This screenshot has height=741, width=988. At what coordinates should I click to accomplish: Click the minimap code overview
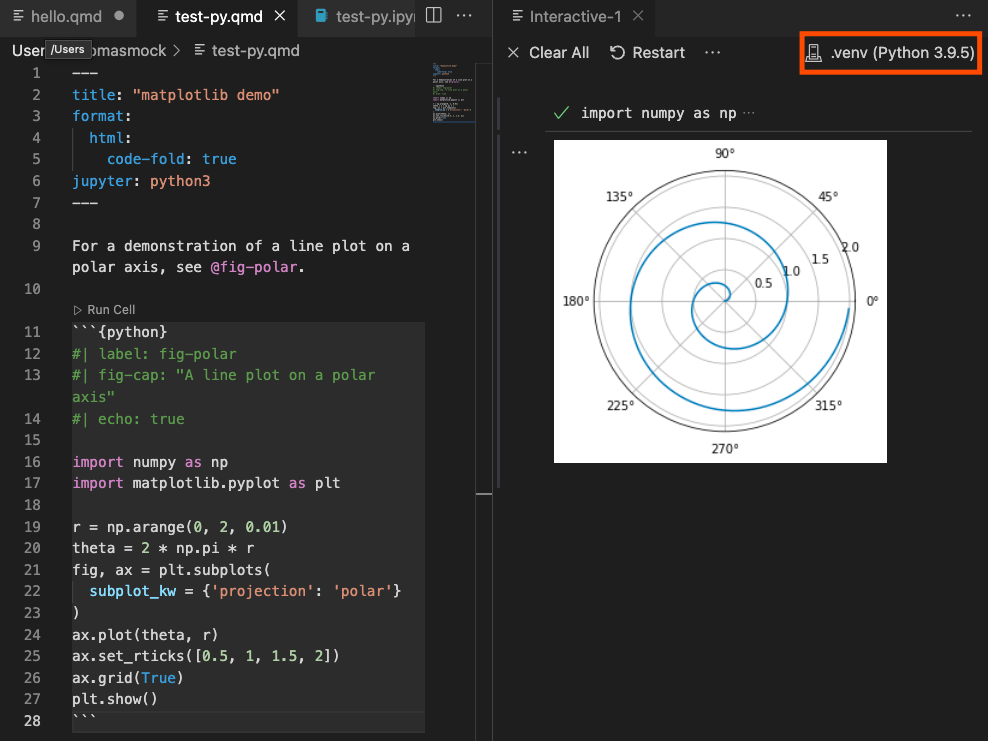(x=452, y=93)
